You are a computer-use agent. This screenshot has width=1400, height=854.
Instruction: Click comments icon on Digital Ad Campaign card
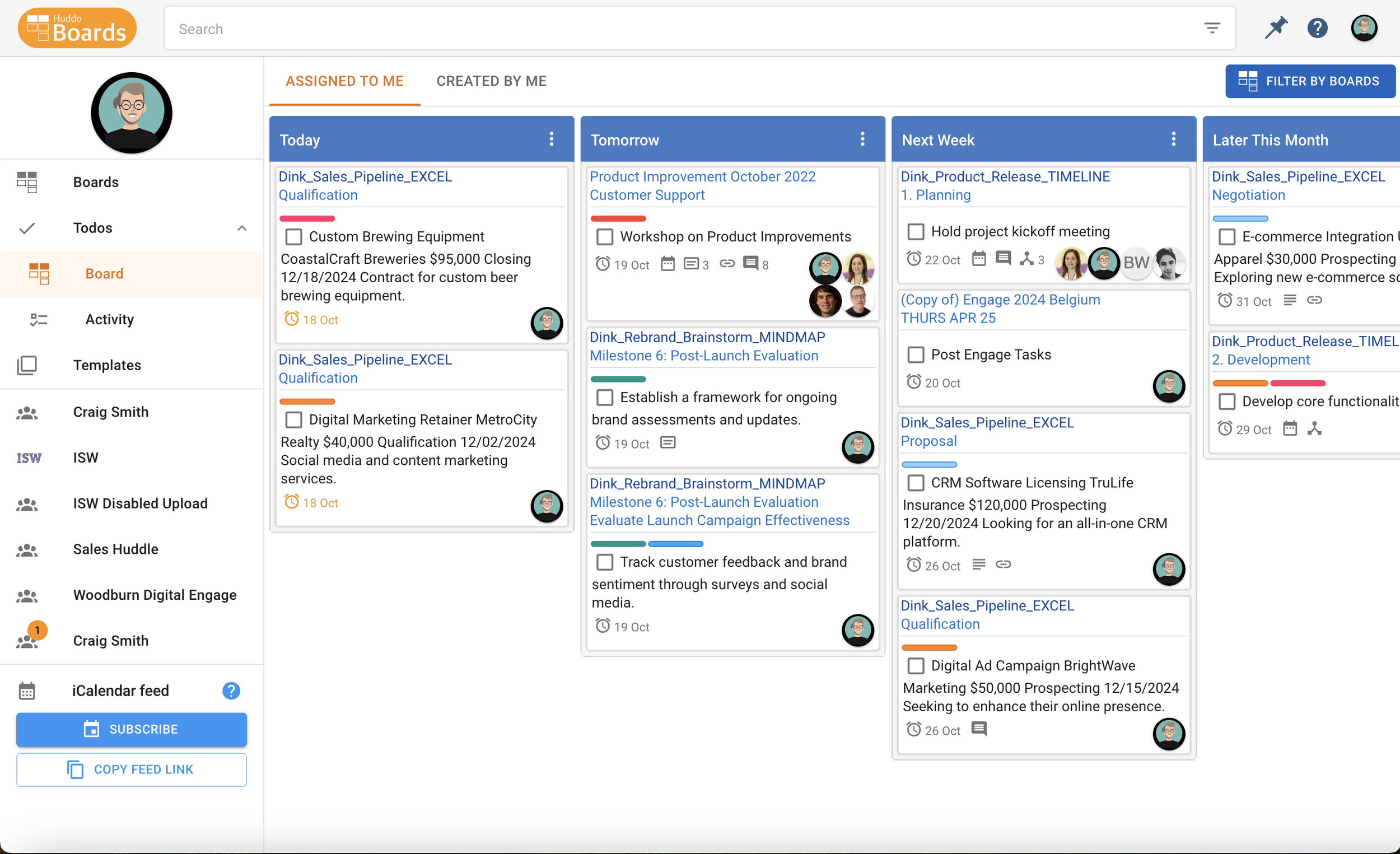(x=978, y=729)
